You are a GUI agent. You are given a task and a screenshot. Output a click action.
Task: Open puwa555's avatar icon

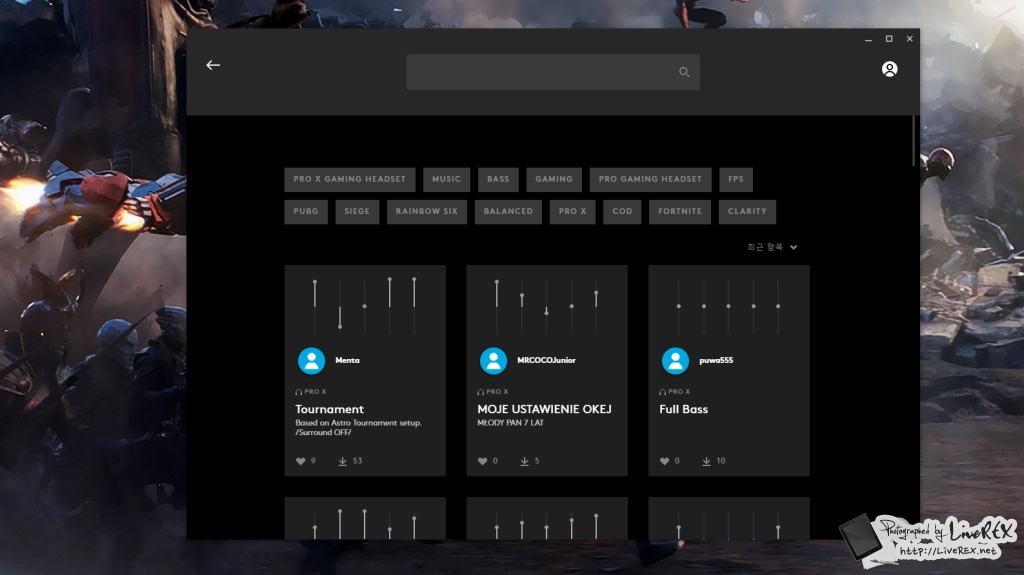click(x=675, y=361)
